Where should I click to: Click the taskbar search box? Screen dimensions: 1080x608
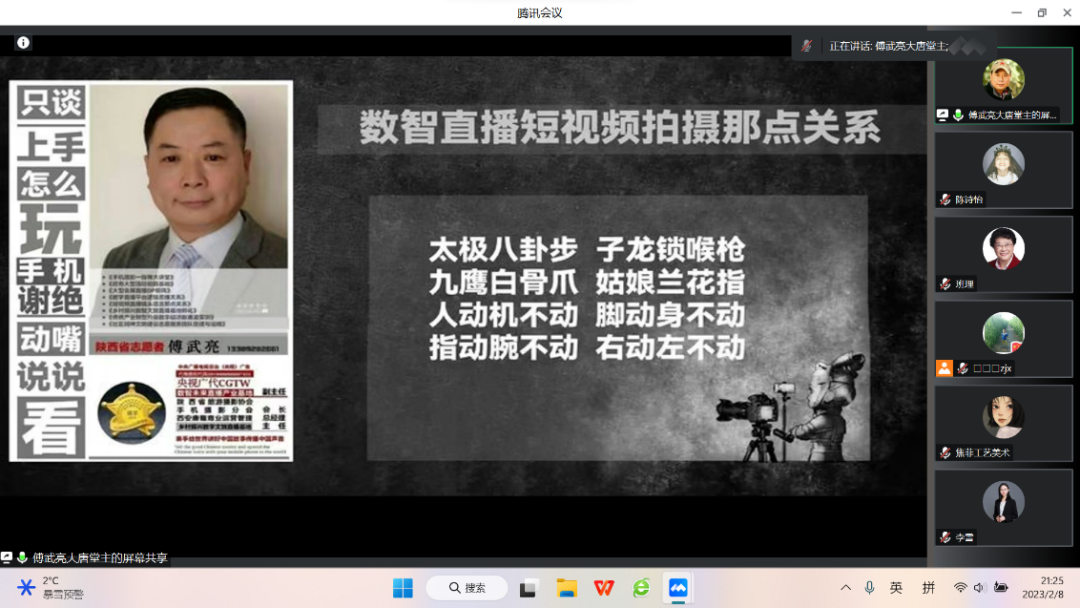[466, 588]
